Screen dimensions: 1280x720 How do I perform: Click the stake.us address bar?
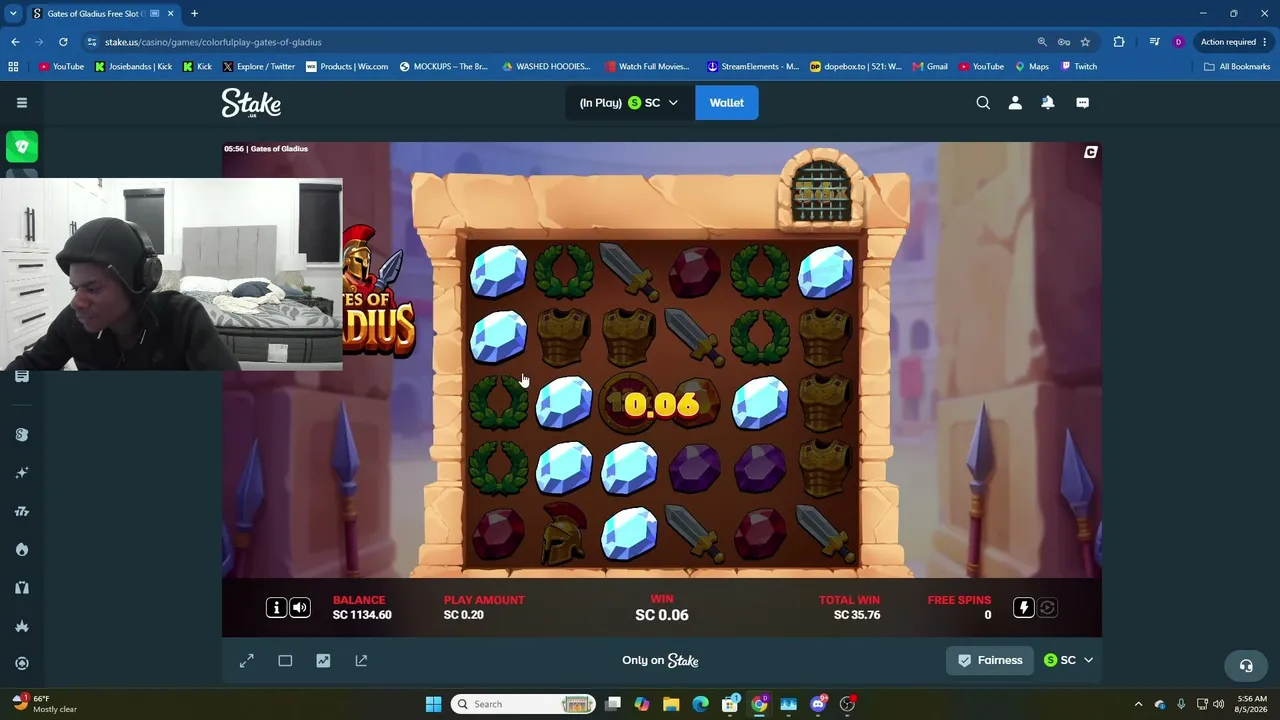tap(560, 42)
